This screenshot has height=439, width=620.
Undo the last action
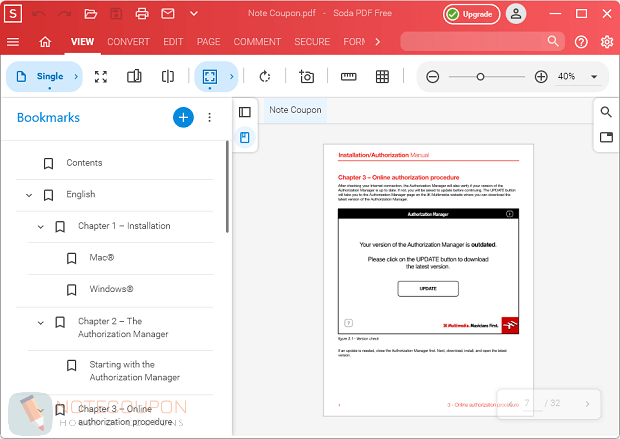[x=38, y=14]
